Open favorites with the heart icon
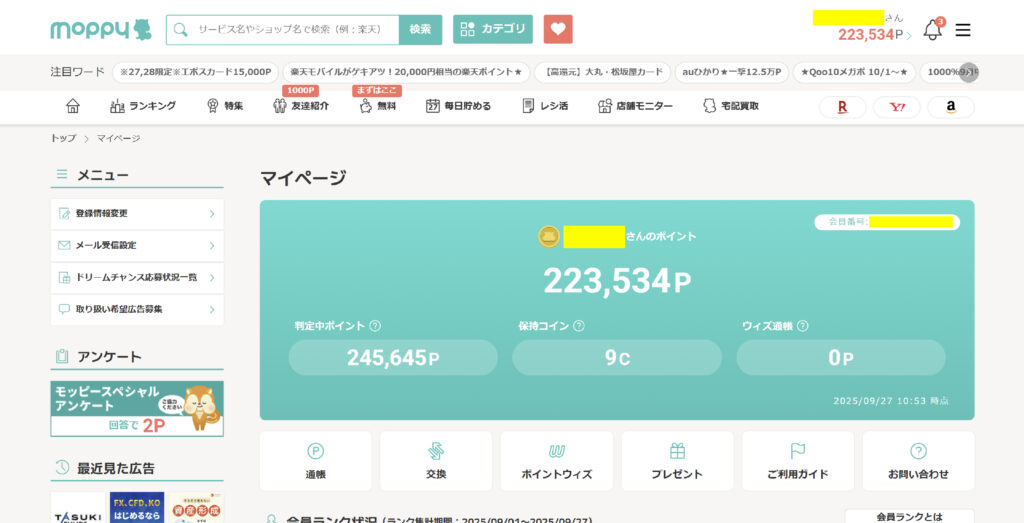 coord(558,29)
